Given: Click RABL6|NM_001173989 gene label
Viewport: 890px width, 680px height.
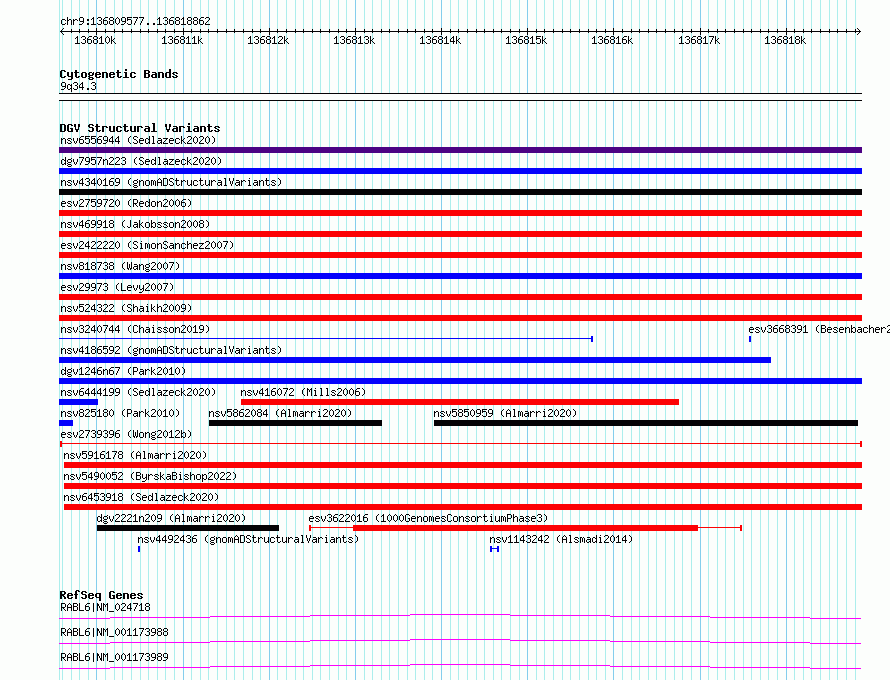Looking at the screenshot, I should (x=114, y=657).
